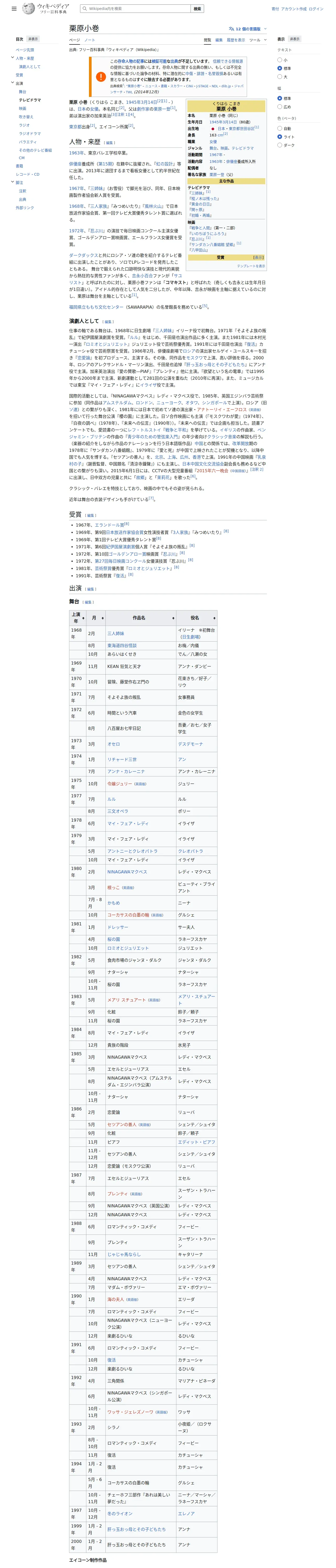336x1568 pixels.
Task: Select 標準 text size radio
Action: coord(280,68)
